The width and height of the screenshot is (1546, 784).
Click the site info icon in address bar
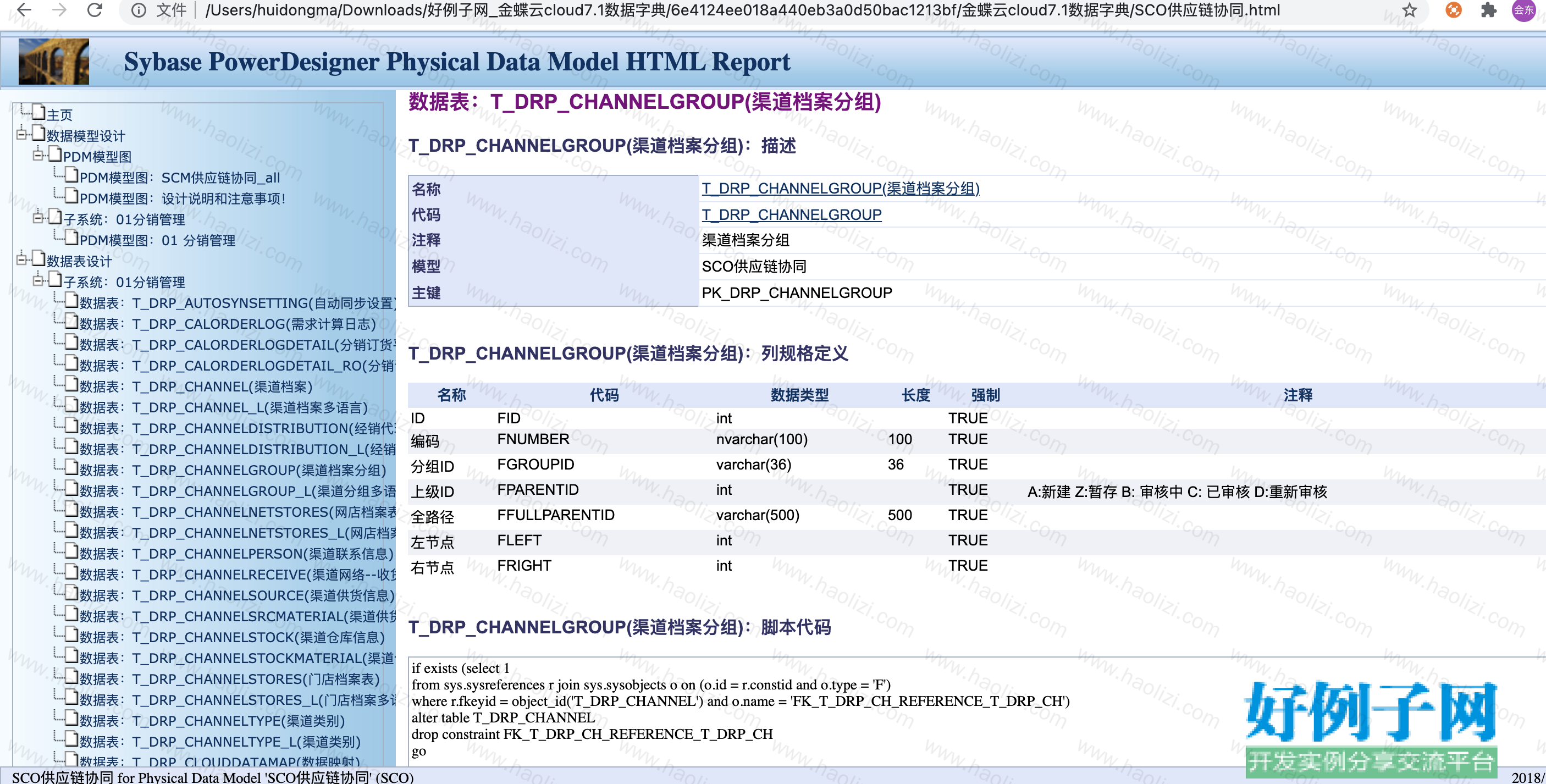139,10
